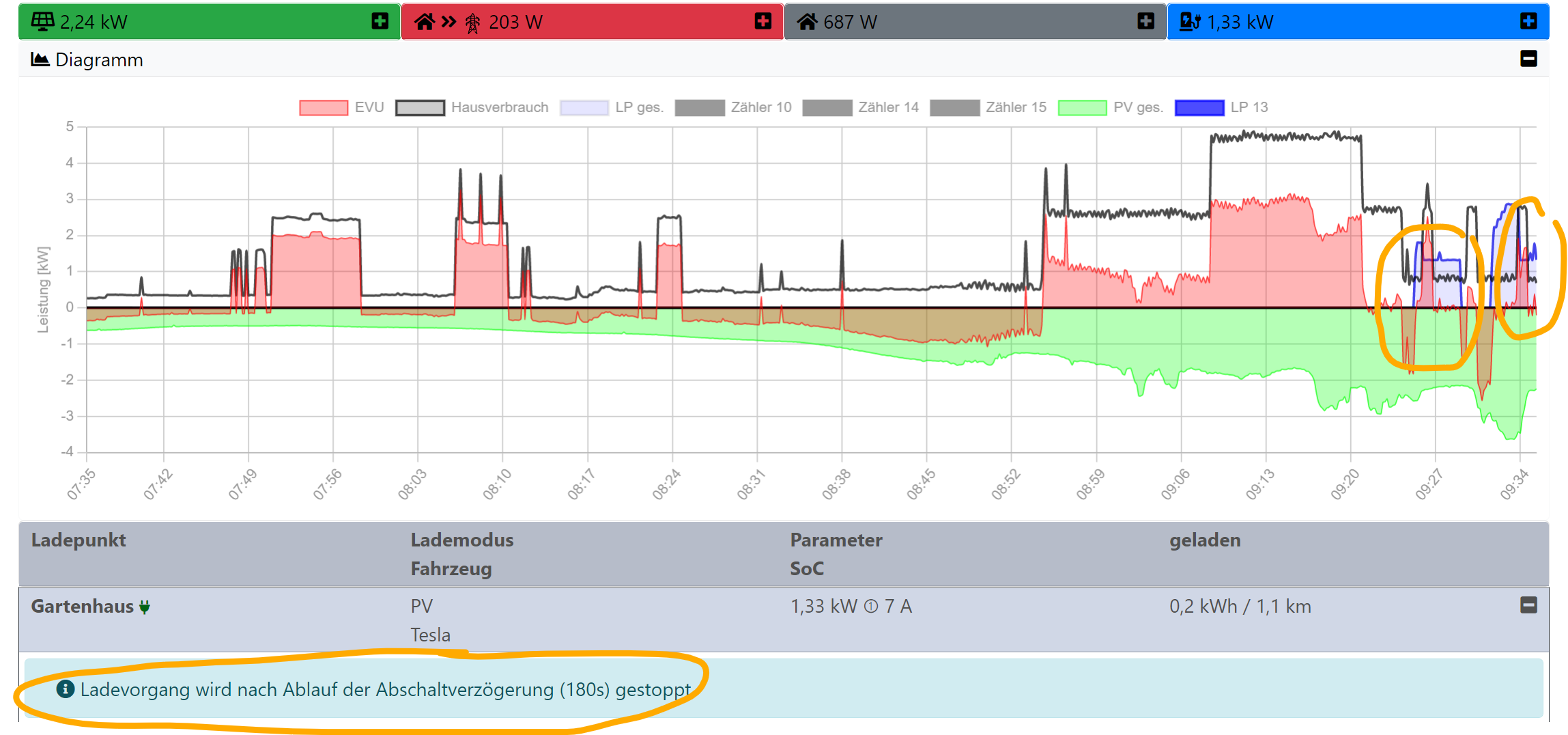Click the 2,24 kW PV power value

[x=94, y=23]
